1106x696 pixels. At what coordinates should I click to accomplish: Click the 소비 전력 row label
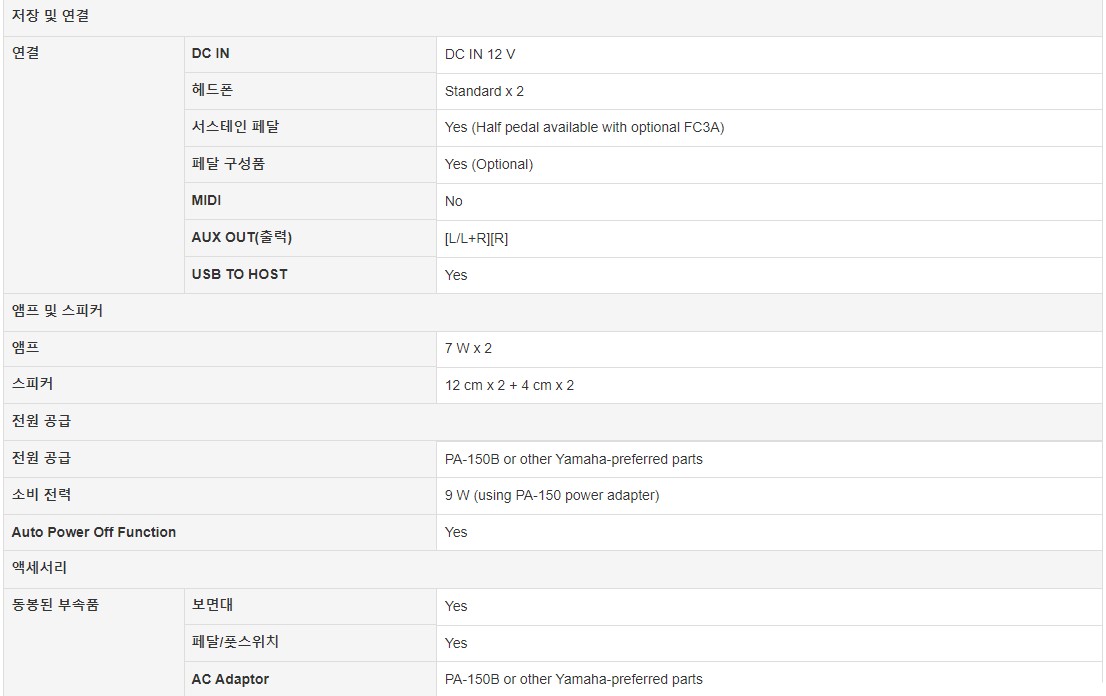pos(42,494)
